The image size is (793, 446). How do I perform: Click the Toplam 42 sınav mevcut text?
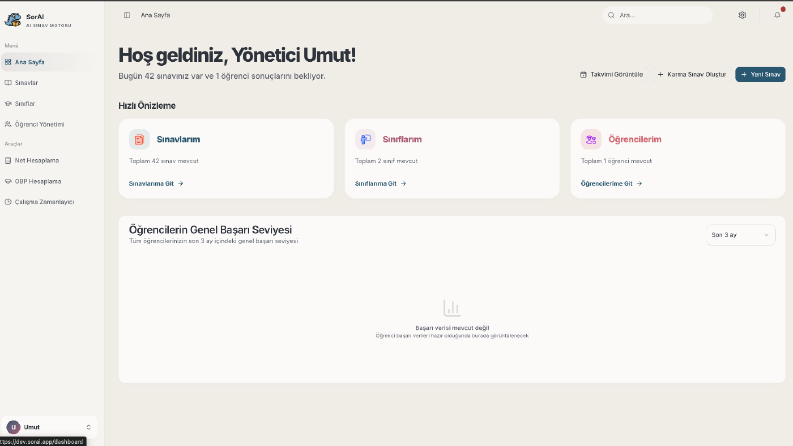[x=163, y=161]
